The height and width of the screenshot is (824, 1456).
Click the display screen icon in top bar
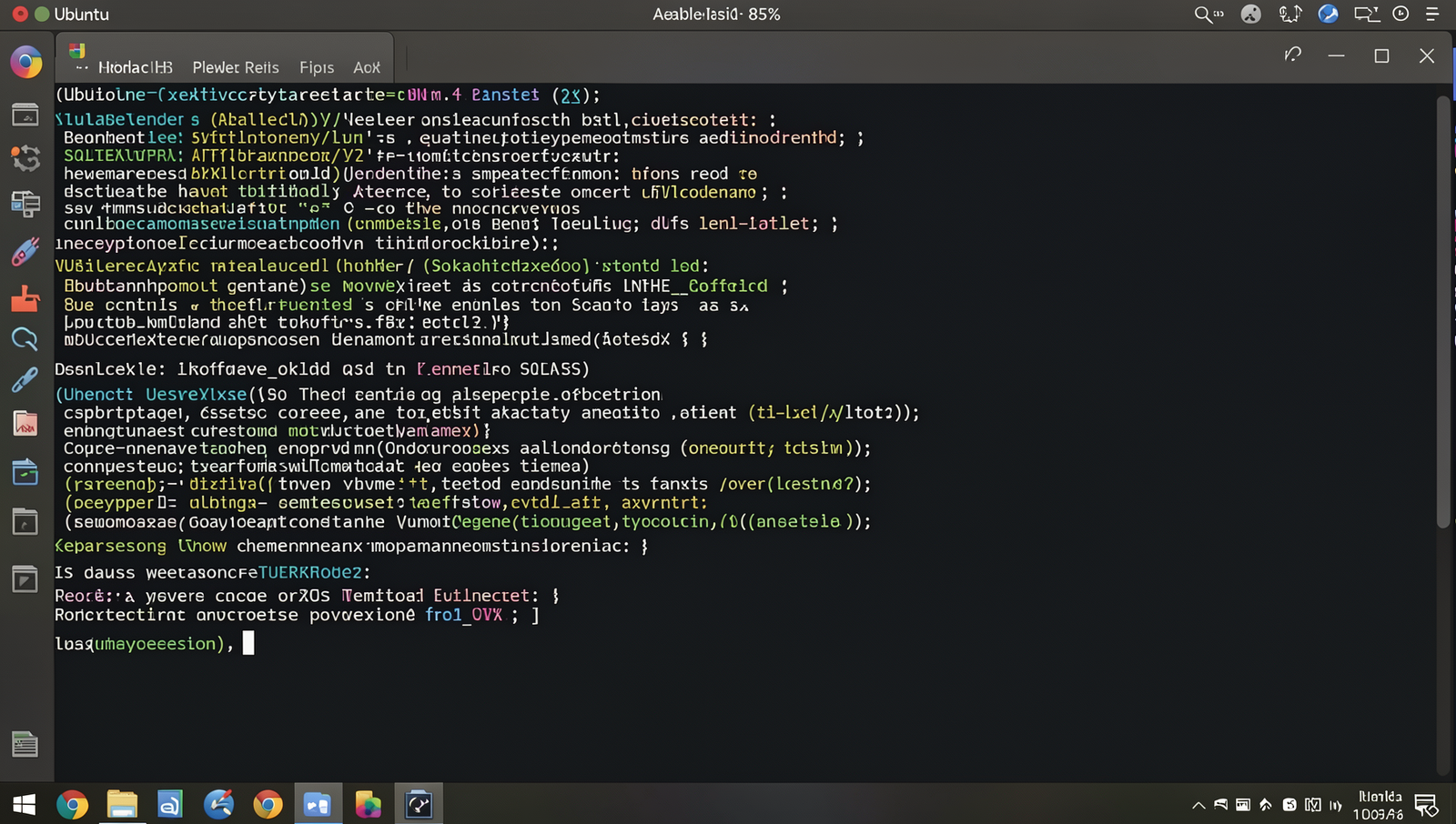coord(1366,14)
